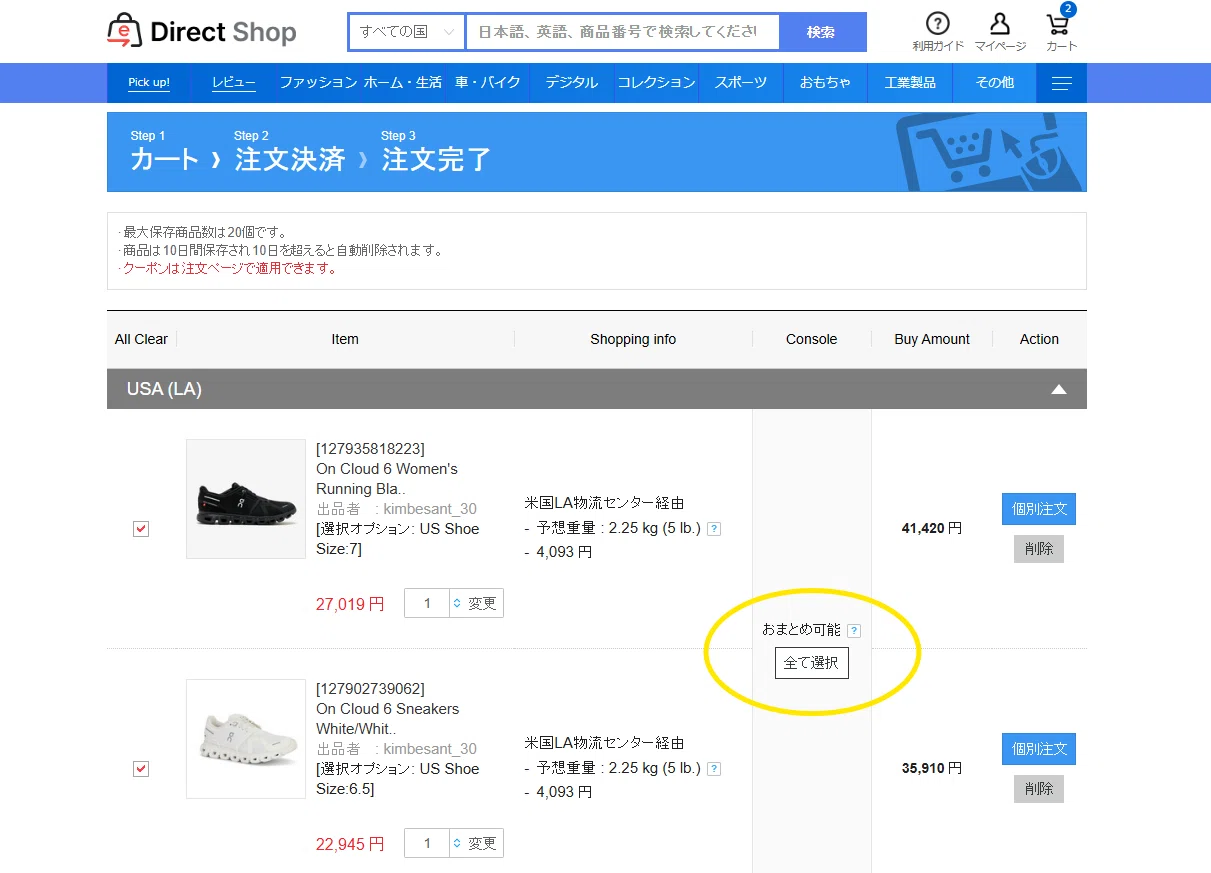The image size is (1211, 873).
Task: Click 個別注文 for black running shoes
Action: coord(1039,509)
